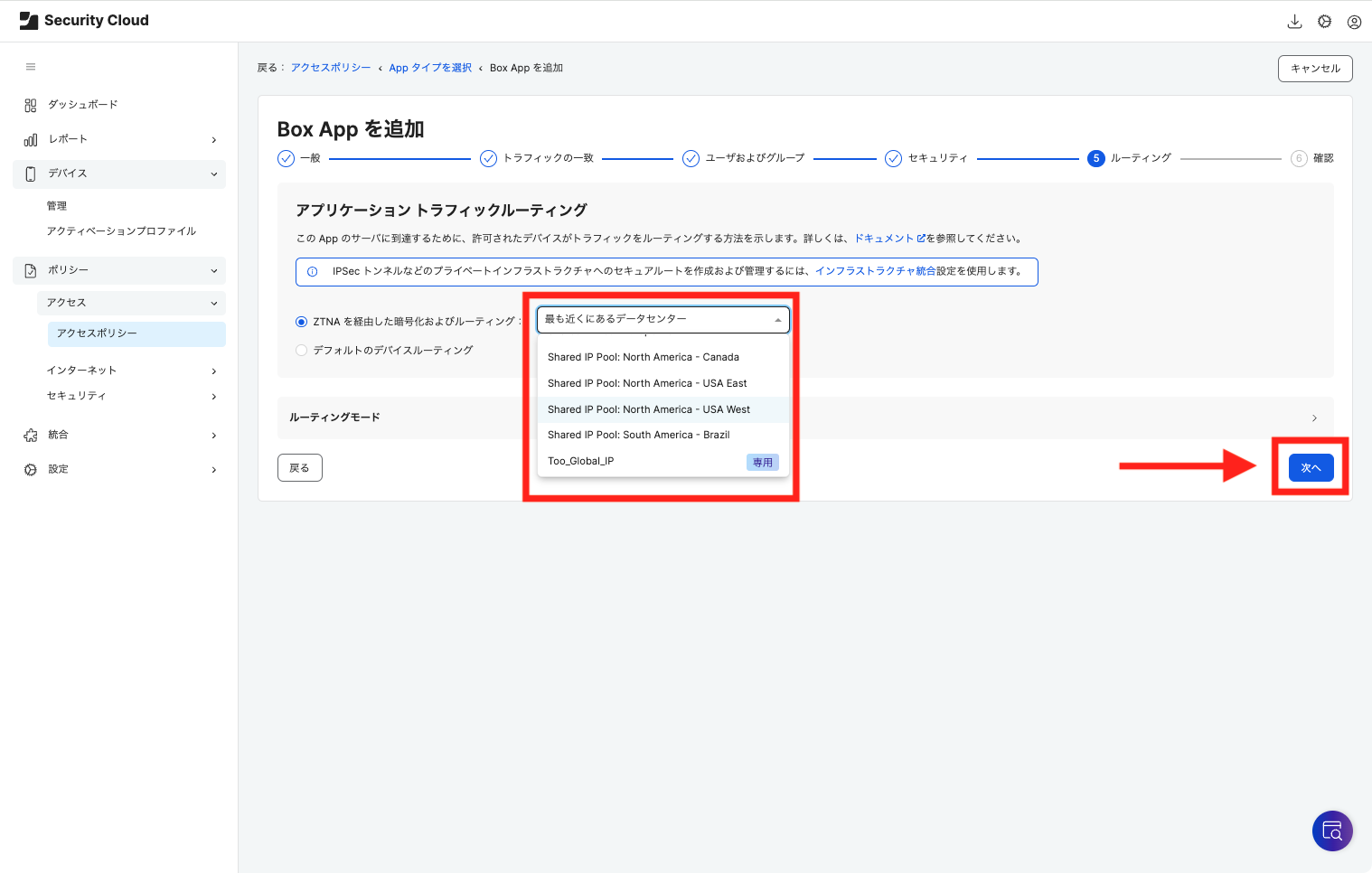Click the step 5 ルーティング circle
Screen dimensions: 1372x873
[1096, 158]
